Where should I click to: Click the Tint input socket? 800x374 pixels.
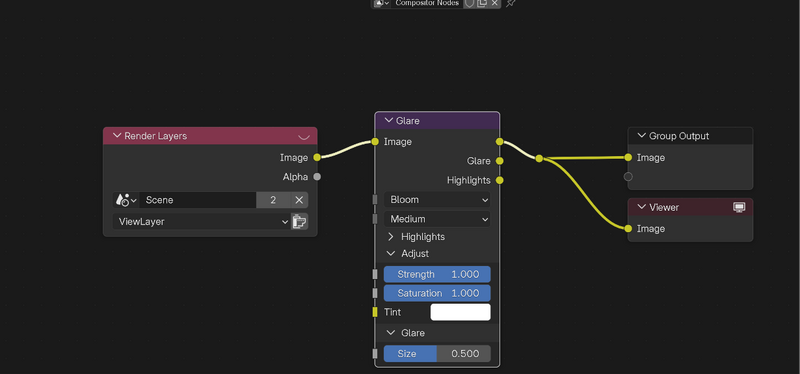point(375,312)
